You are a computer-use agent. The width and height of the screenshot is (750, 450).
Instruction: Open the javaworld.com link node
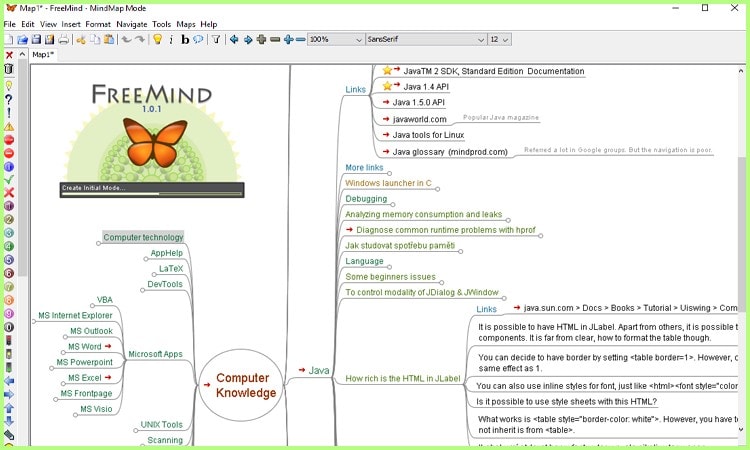coord(419,119)
